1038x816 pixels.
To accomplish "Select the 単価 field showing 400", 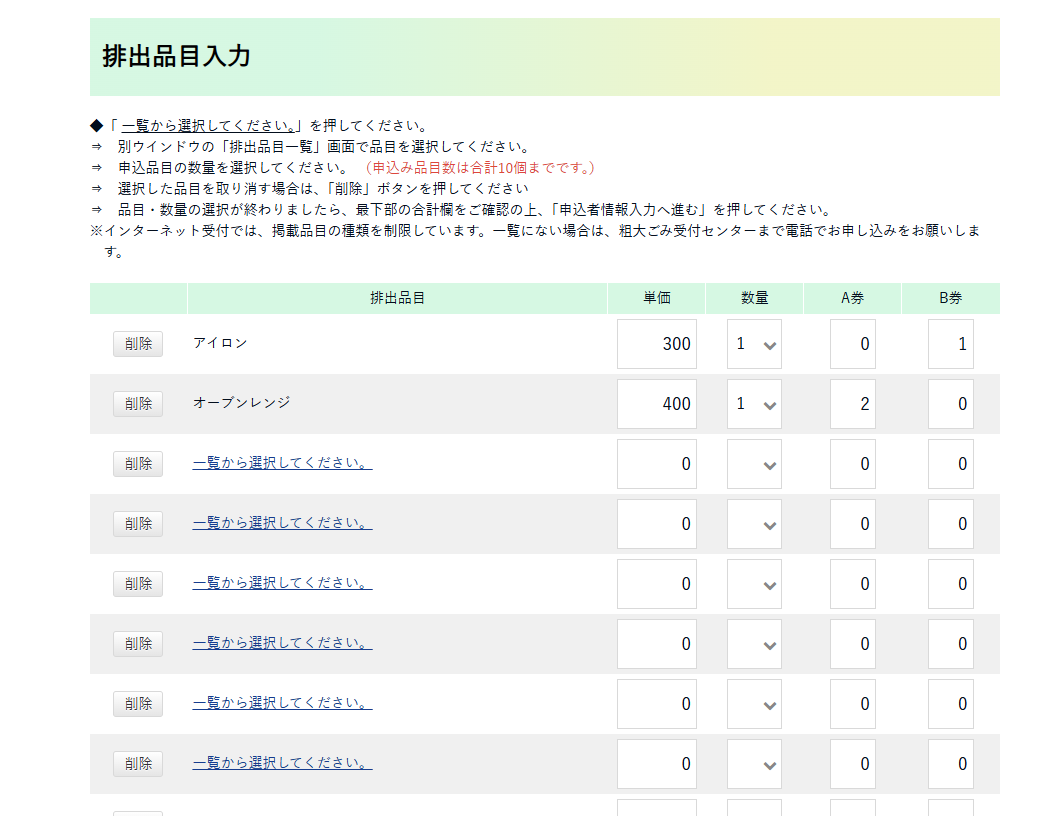I will coord(656,404).
